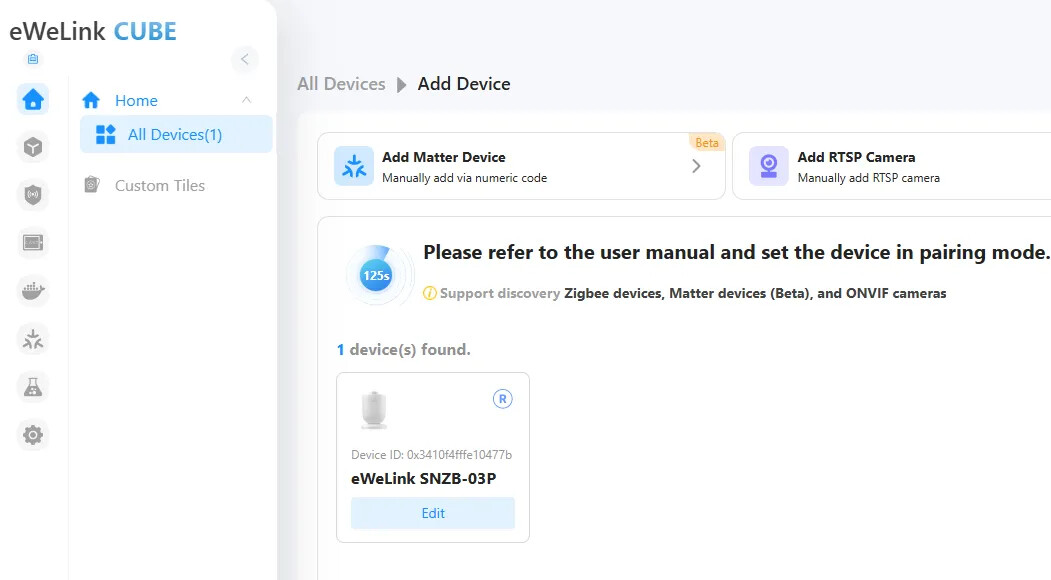
Task: Click the Home icon in left rail
Action: (33, 99)
